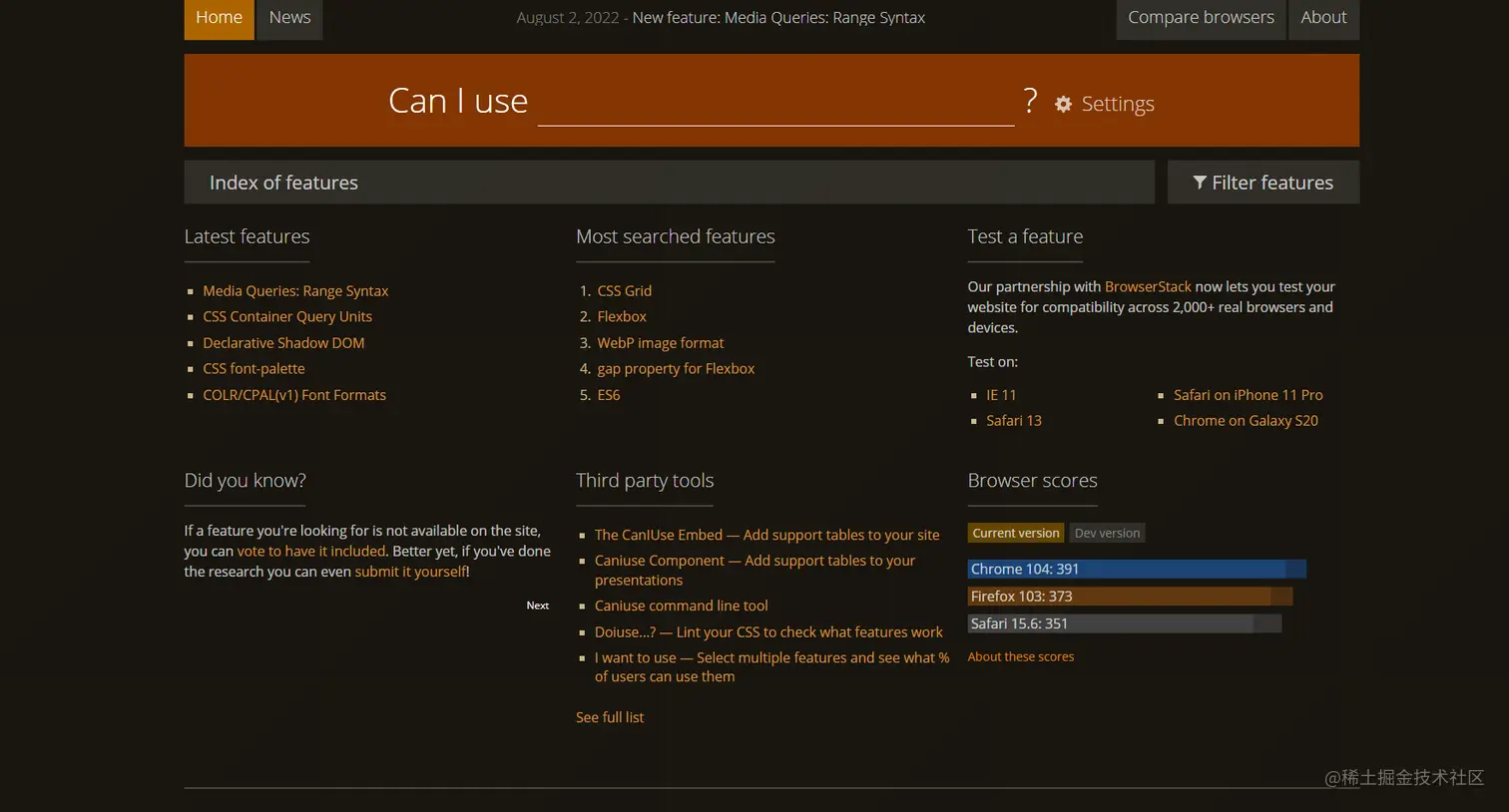Viewport: 1509px width, 812px height.
Task: Click the funnel icon in Filter features
Action: [1200, 183]
